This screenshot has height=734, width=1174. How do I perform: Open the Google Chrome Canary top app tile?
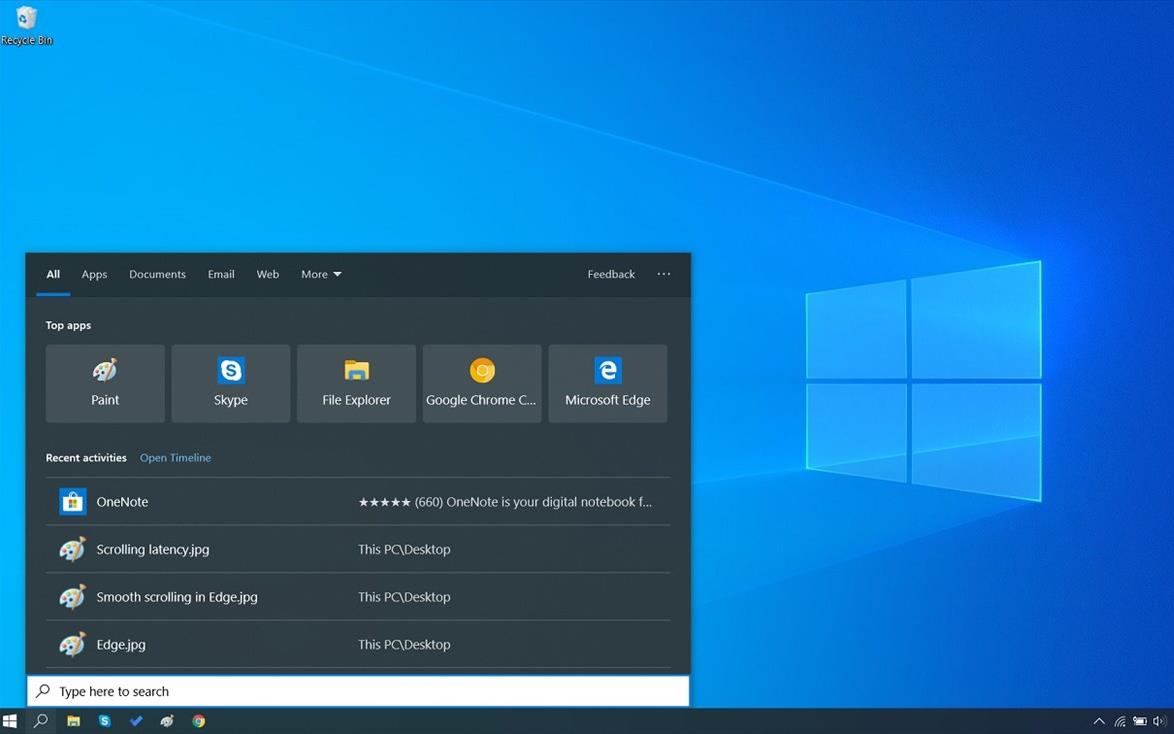[x=482, y=383]
